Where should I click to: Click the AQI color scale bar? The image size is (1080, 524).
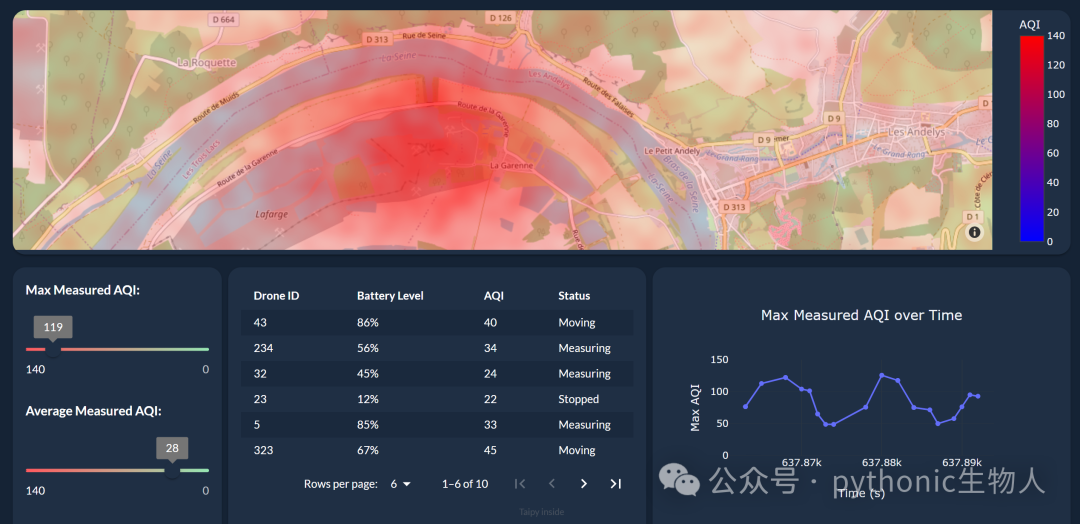(x=1031, y=138)
